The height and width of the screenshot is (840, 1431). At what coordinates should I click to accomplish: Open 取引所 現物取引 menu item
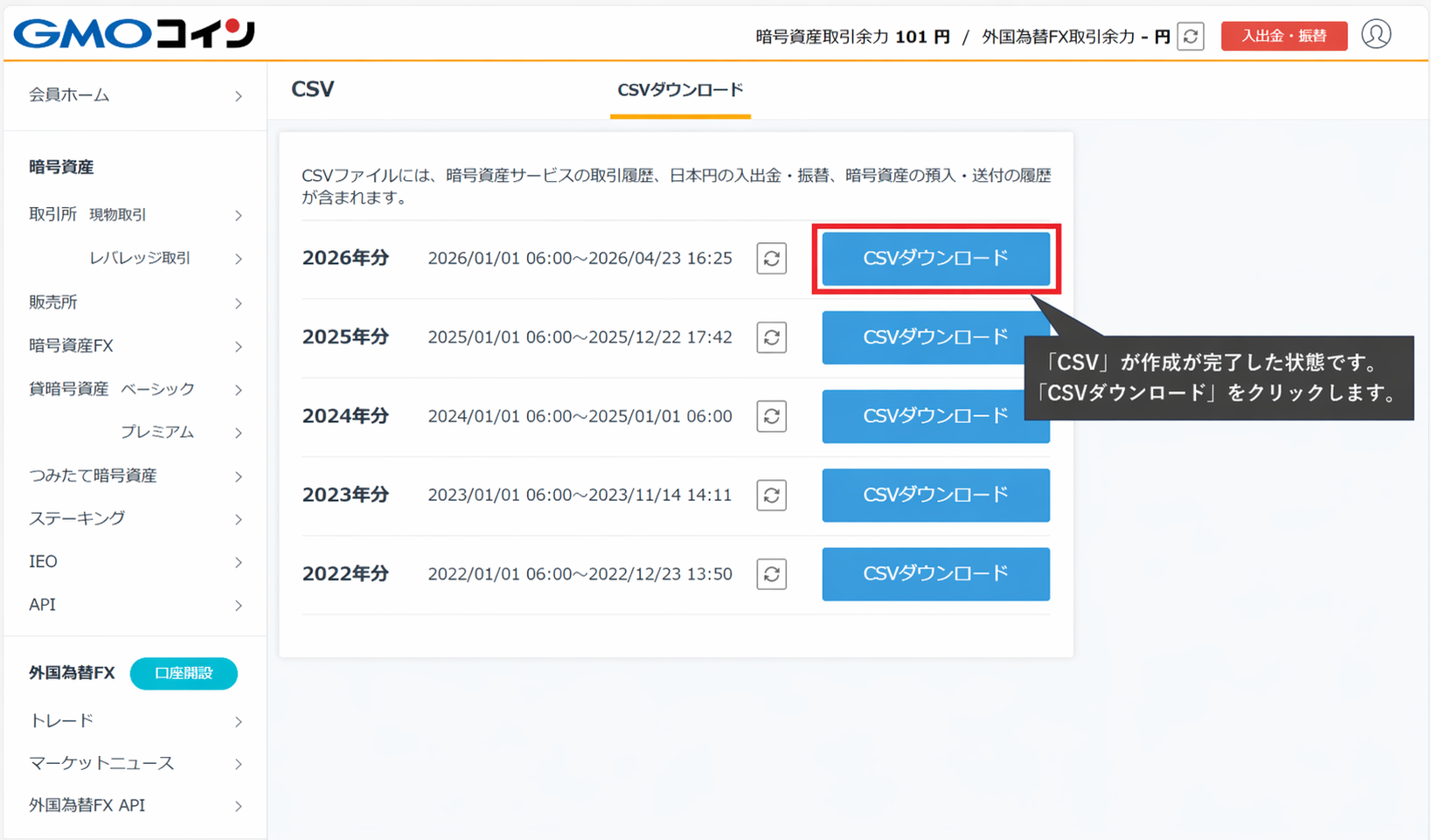point(135,215)
